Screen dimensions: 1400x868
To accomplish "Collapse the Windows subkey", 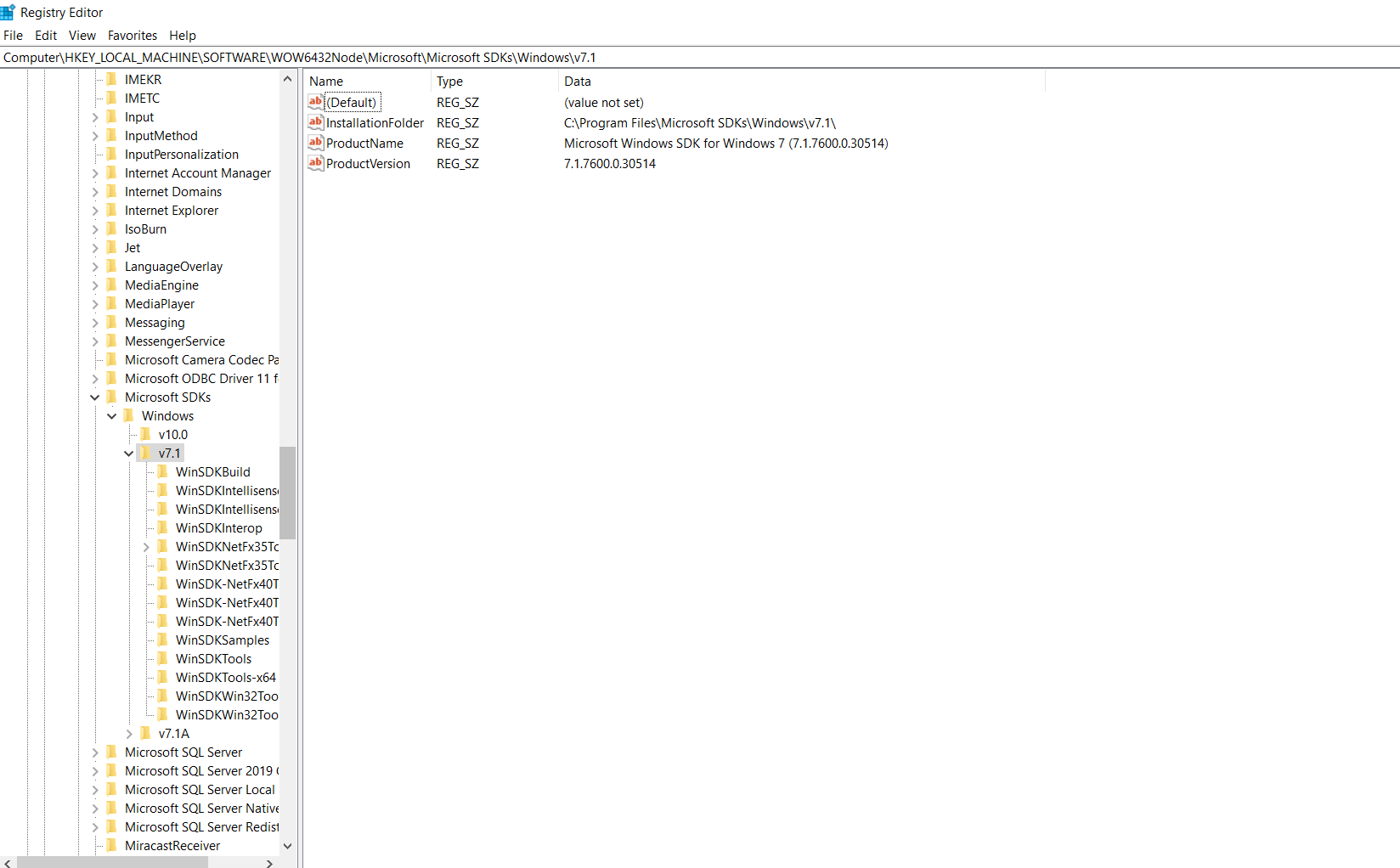I will tap(112, 416).
